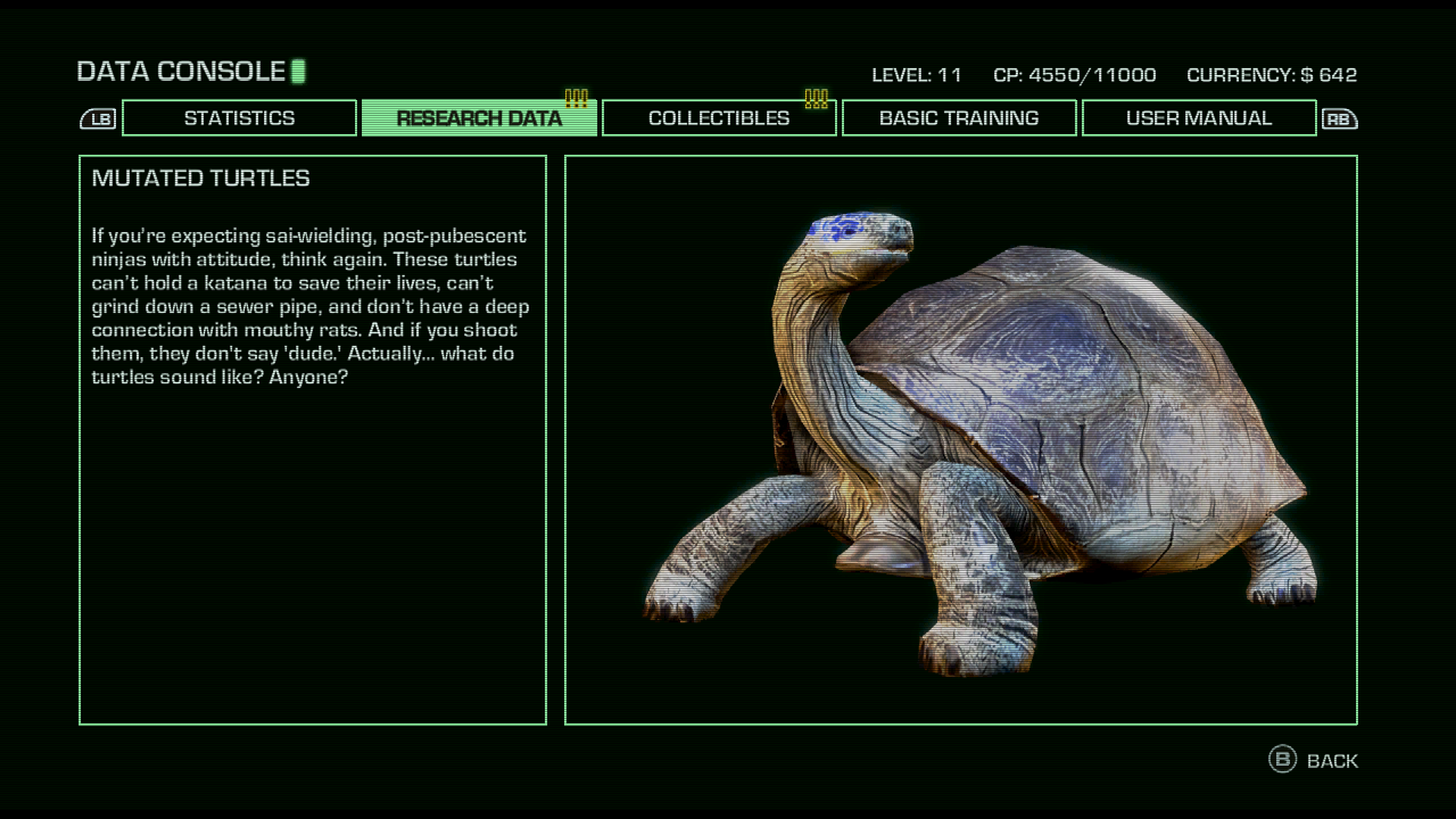Click the Mutated Turtles heading

[201, 178]
